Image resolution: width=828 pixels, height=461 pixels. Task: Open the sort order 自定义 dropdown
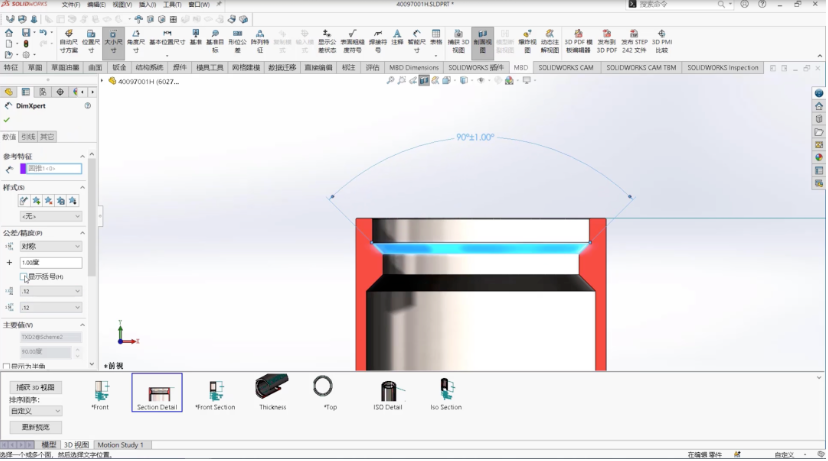click(x=35, y=411)
